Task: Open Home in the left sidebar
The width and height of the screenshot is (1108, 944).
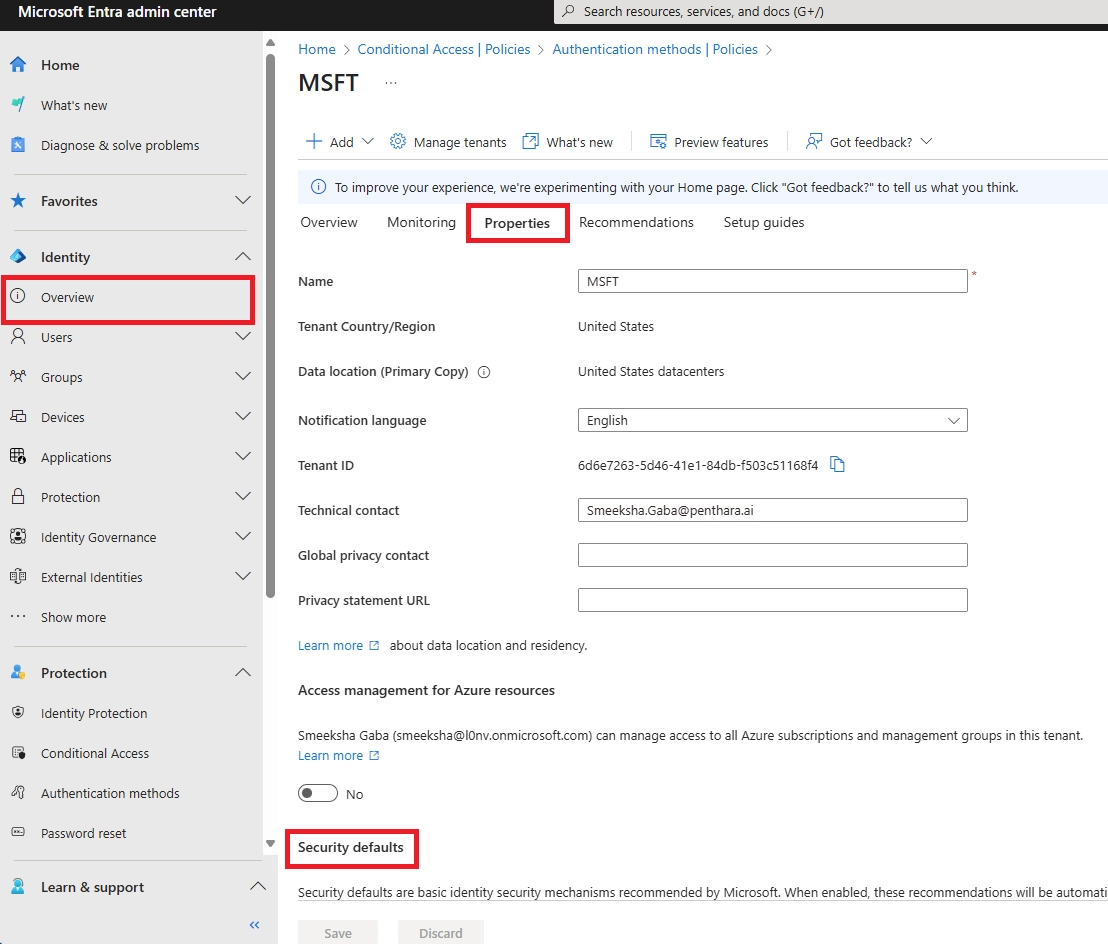Action: pyautogui.click(x=60, y=65)
